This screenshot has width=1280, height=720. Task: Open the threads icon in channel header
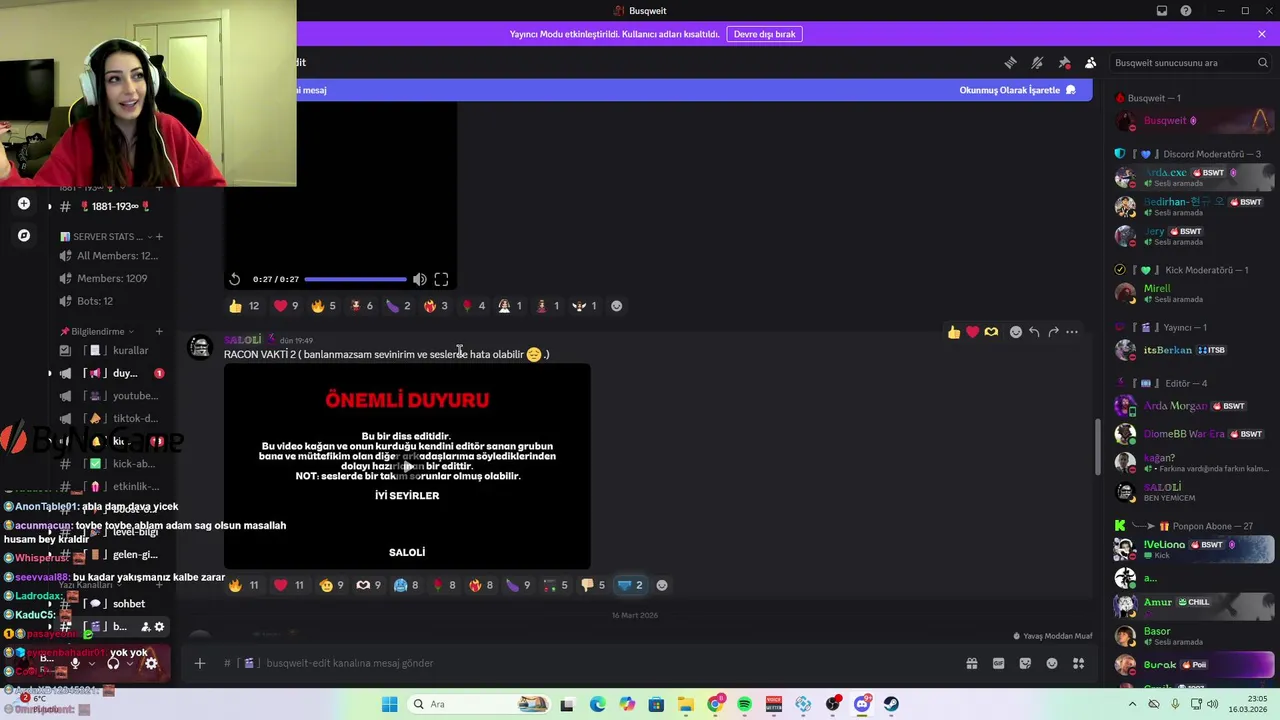(x=1010, y=62)
